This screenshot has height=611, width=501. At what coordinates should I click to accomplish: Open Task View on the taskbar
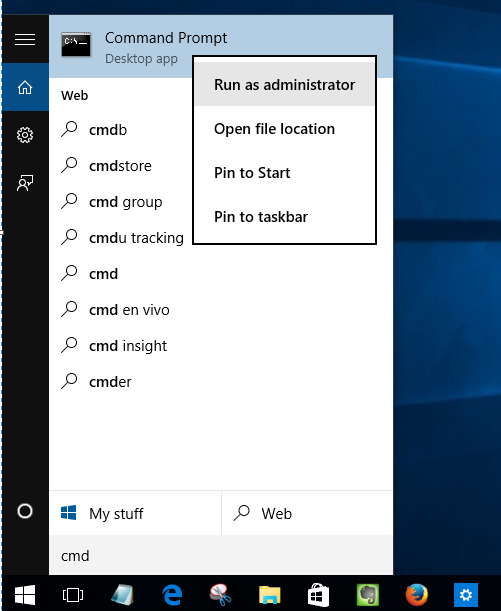(x=73, y=595)
